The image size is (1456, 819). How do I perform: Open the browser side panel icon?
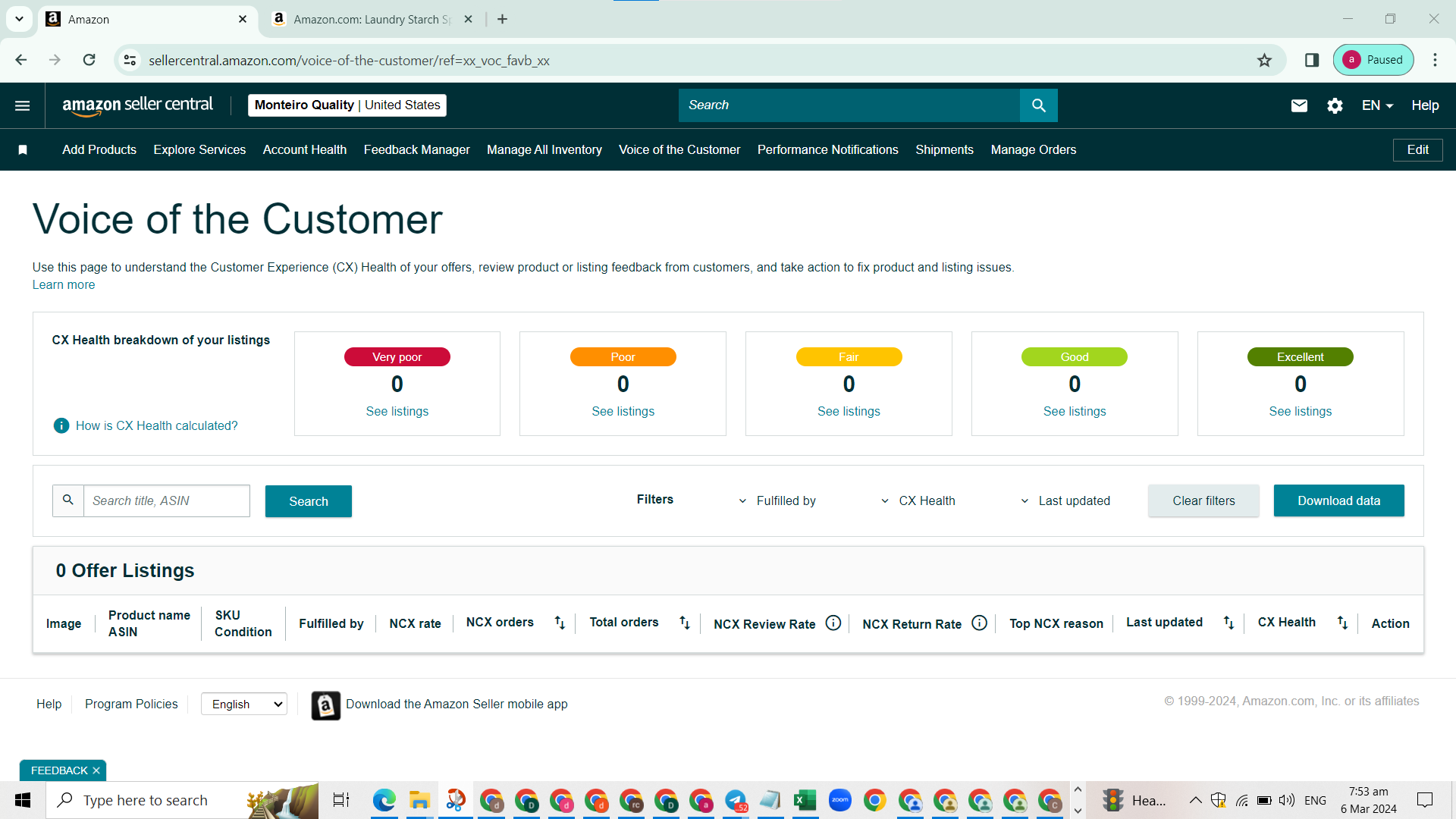coord(1312,60)
